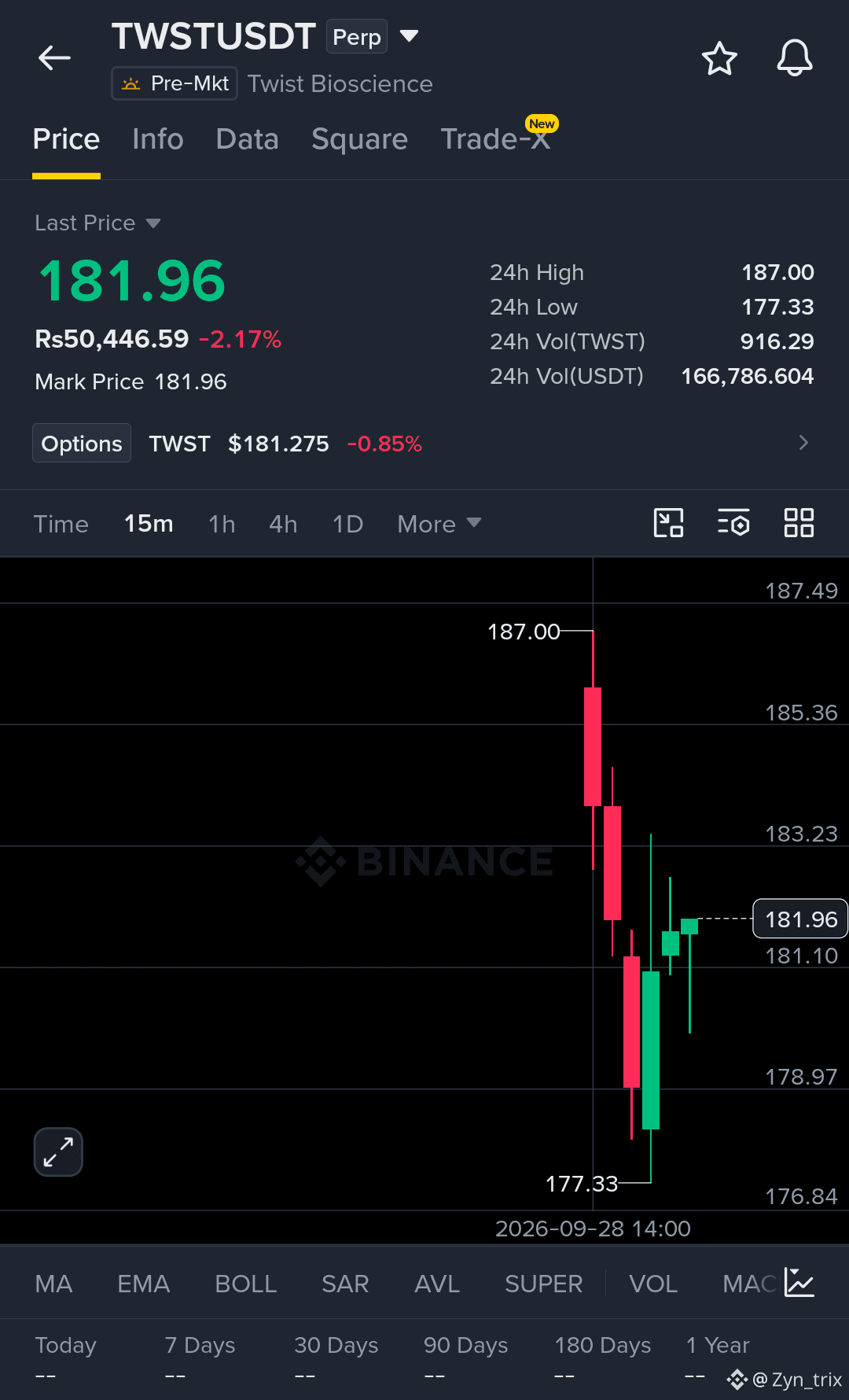Toggle the MA indicator

pos(53,1284)
